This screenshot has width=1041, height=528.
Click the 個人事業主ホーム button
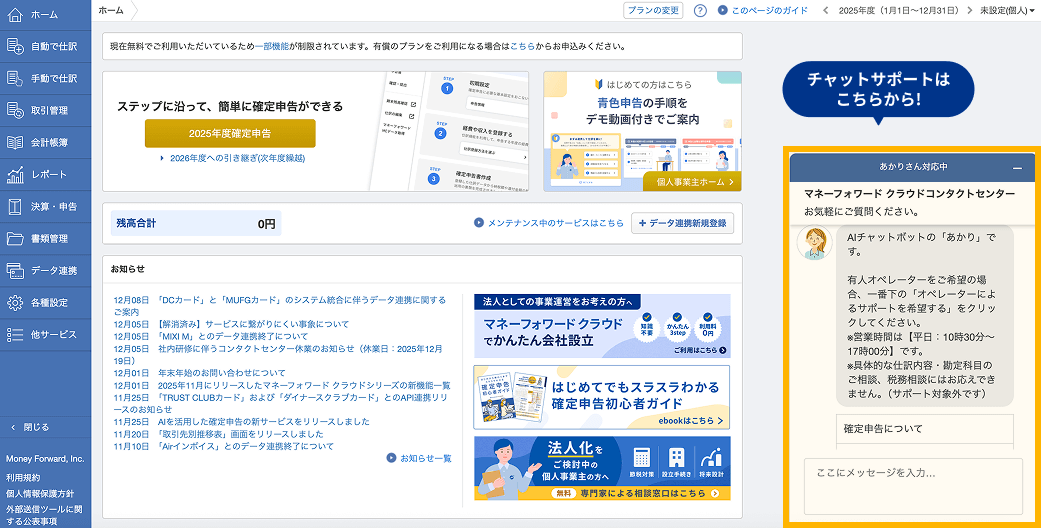pos(692,181)
